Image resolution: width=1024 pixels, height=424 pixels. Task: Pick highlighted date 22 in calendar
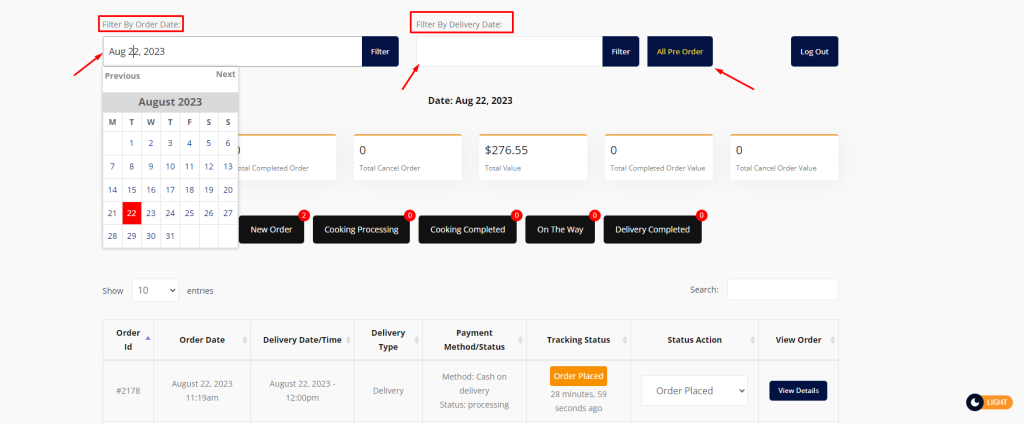131,213
